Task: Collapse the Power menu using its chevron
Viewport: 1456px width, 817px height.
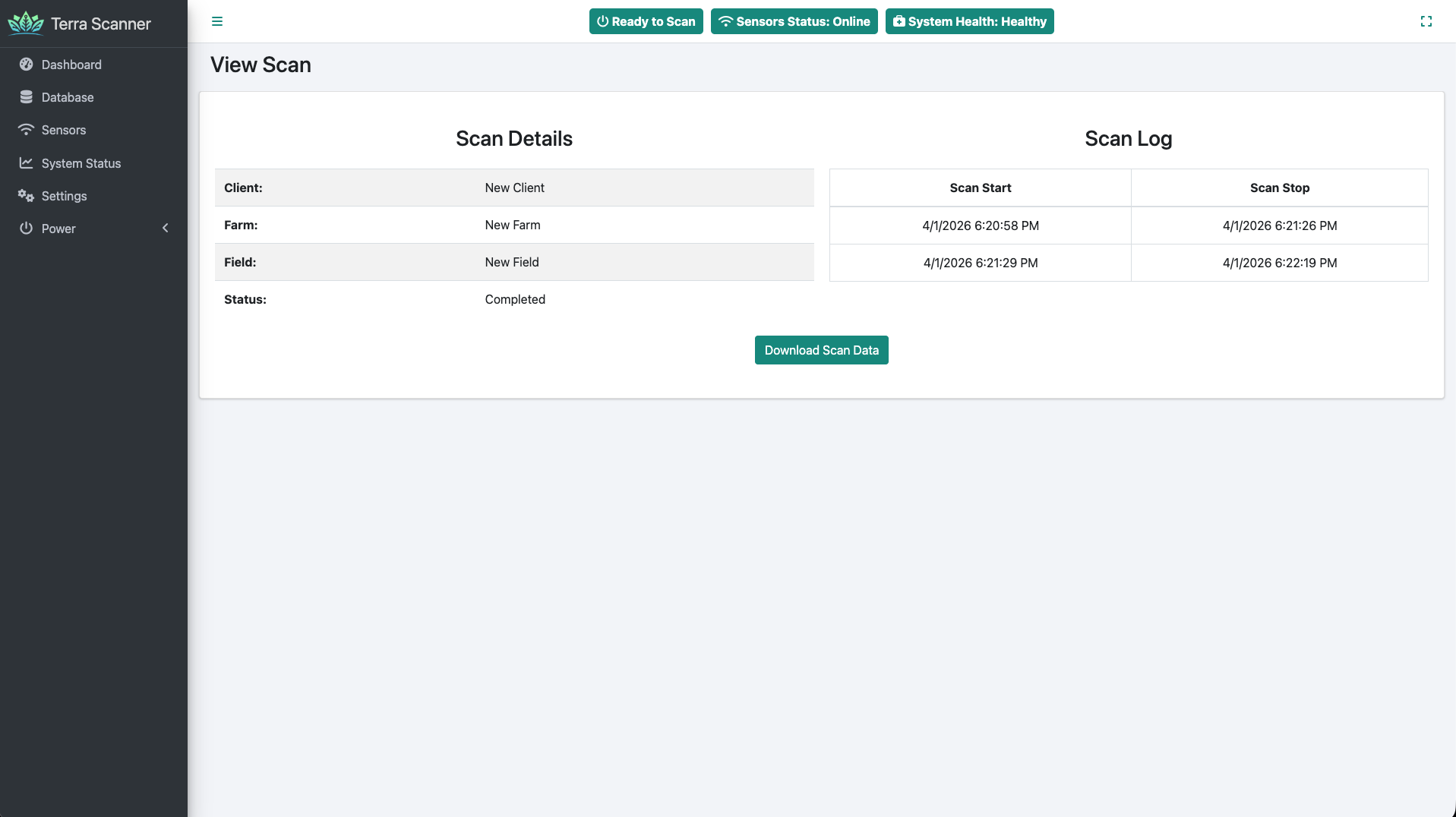Action: point(166,228)
